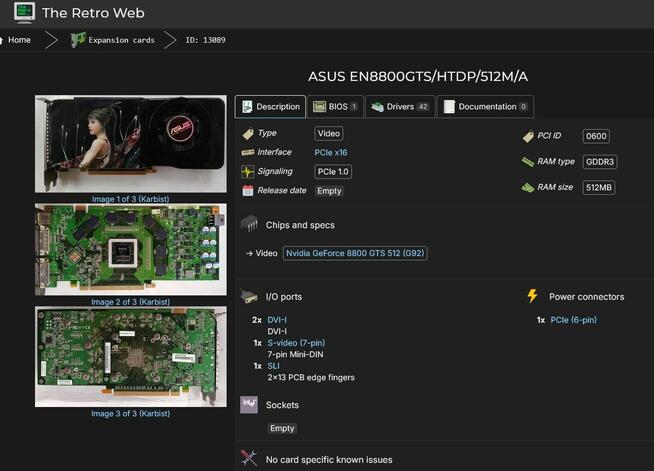Screen dimensions: 654x471
Task: Click No card specific known issues text
Action: click(329, 460)
